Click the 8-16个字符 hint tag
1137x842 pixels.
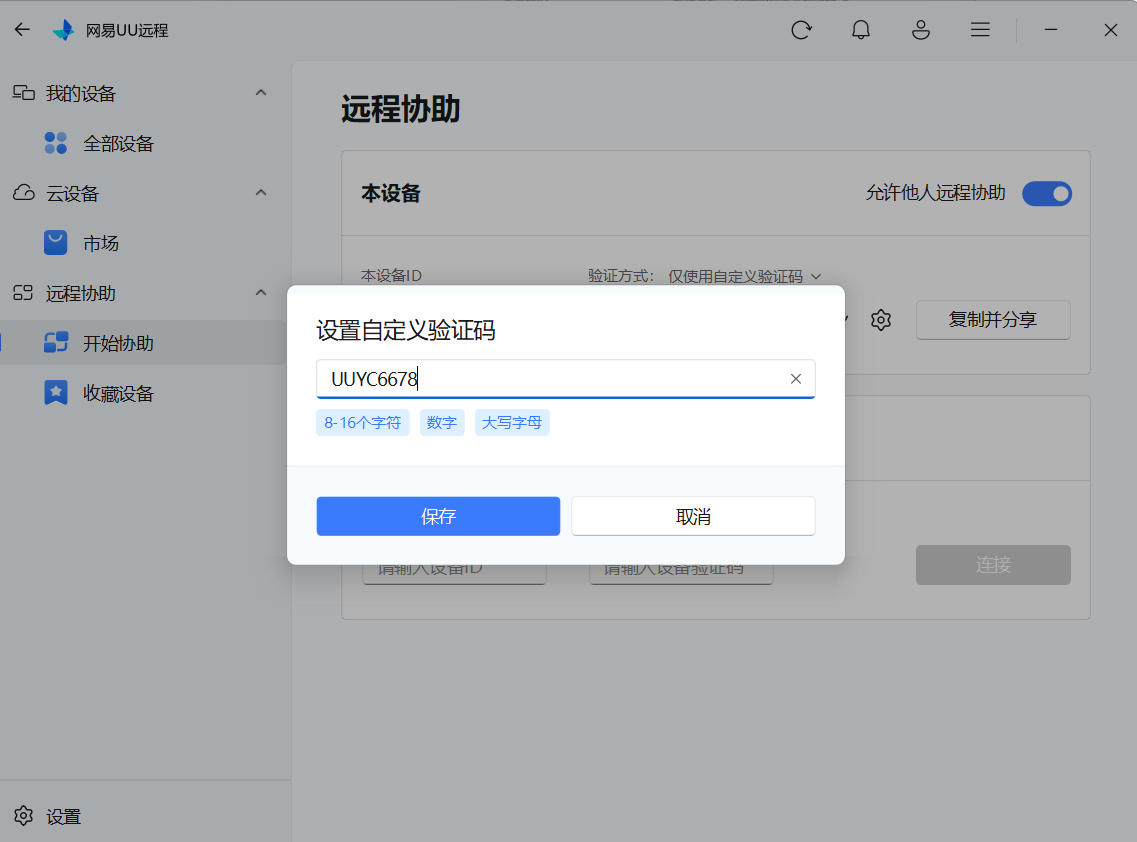tap(363, 423)
